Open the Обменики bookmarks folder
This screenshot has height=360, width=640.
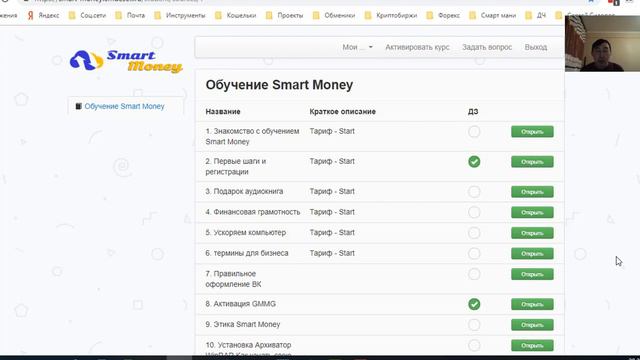[x=334, y=16]
